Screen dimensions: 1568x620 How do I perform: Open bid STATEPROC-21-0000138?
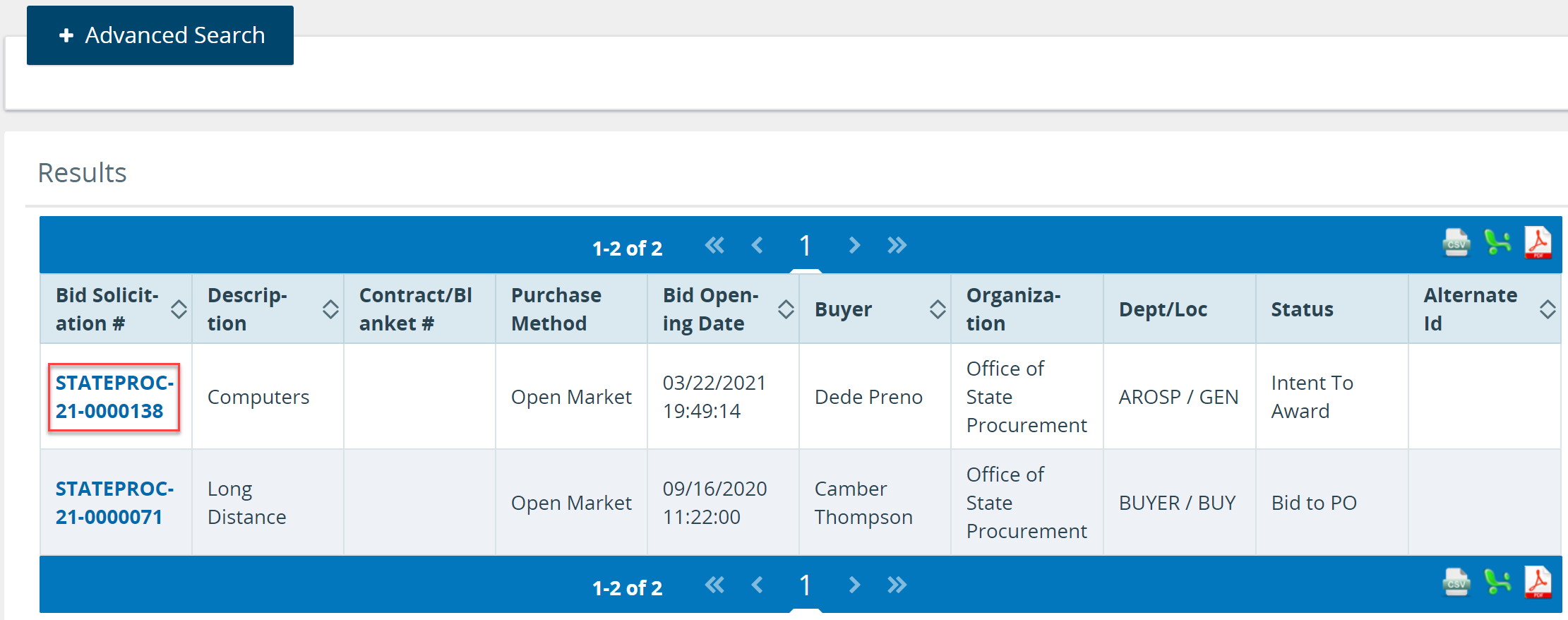pyautogui.click(x=114, y=397)
